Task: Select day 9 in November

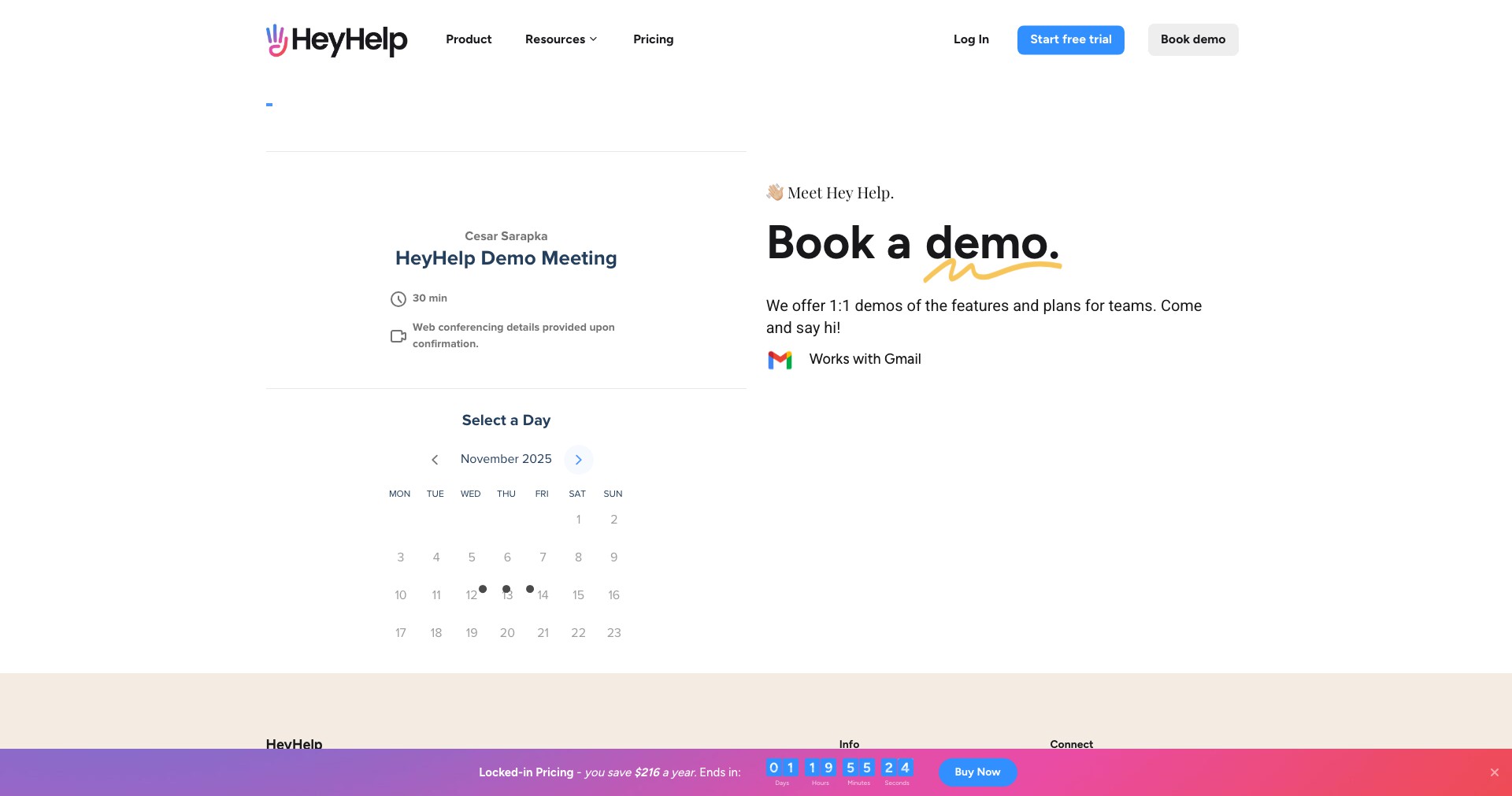Action: [x=613, y=557]
